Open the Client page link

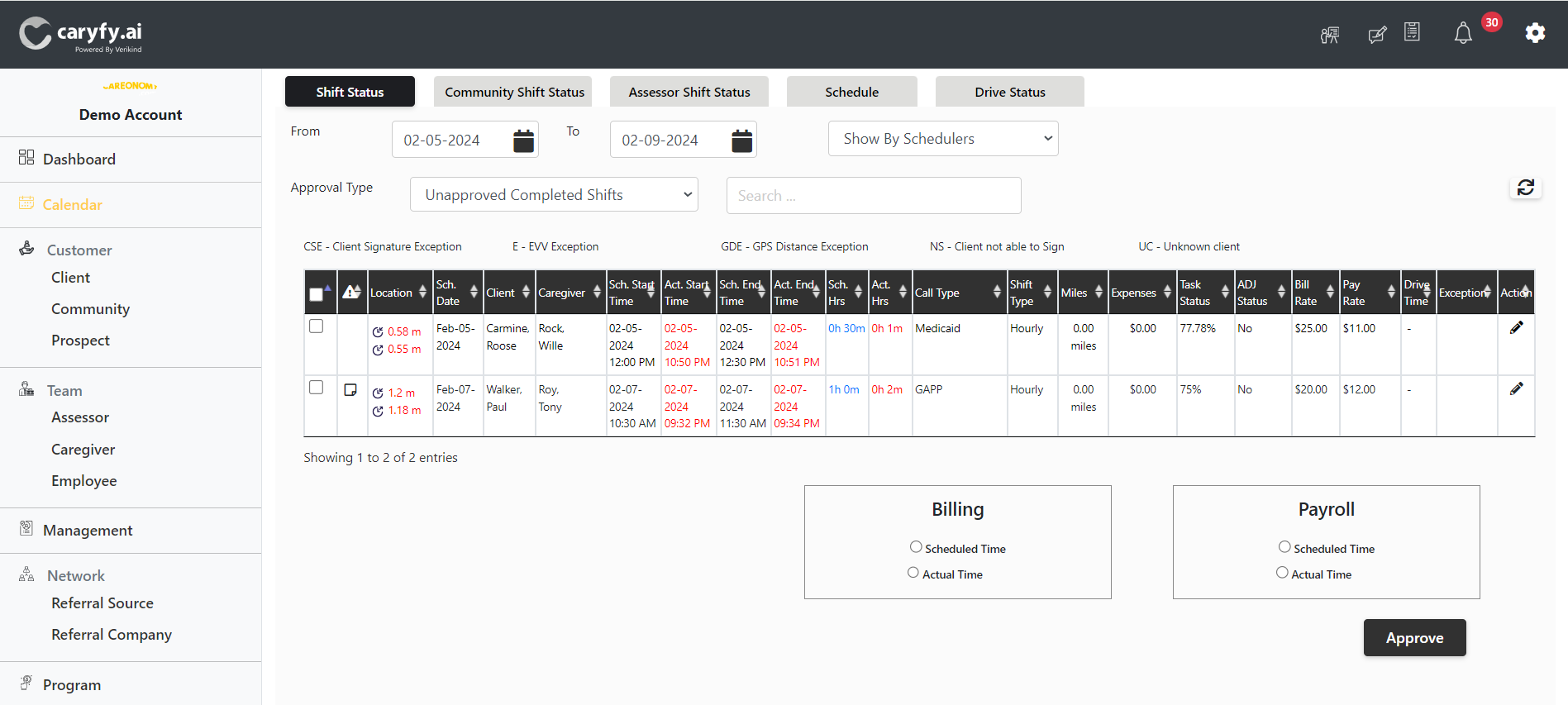pyautogui.click(x=70, y=278)
